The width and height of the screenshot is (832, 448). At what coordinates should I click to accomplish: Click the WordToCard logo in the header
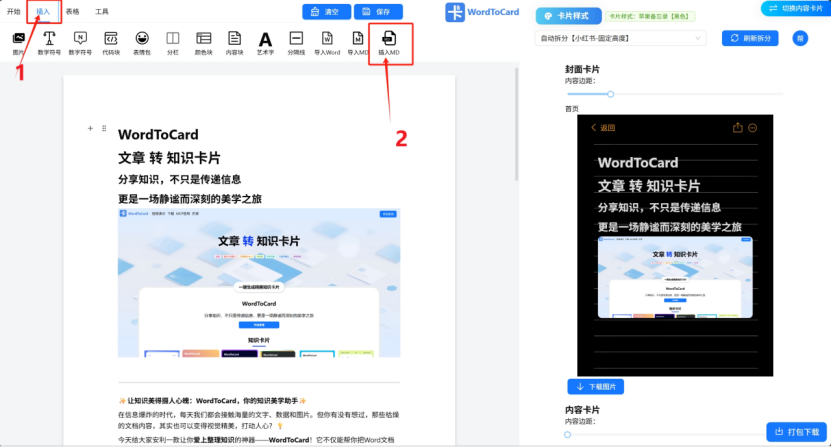tap(482, 12)
